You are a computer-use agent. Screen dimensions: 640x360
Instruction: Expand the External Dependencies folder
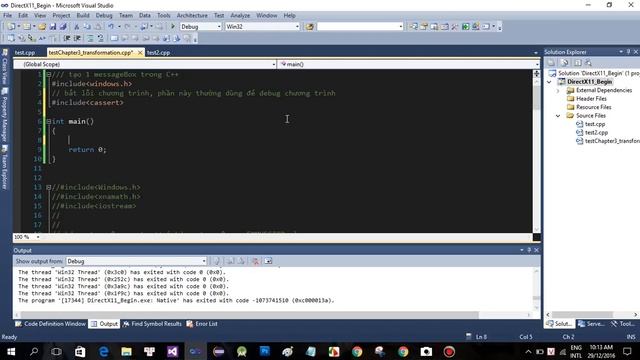coord(558,91)
